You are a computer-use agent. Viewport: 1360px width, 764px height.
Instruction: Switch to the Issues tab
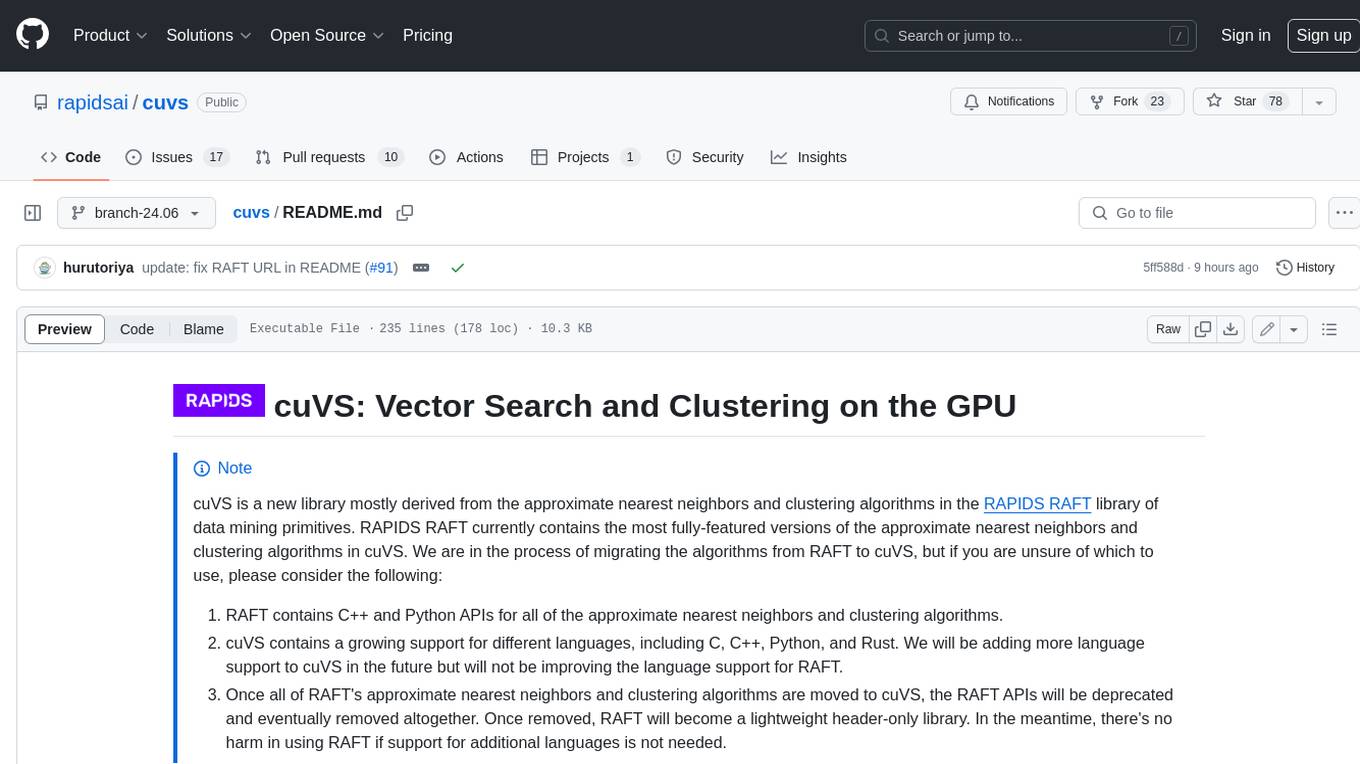point(177,157)
